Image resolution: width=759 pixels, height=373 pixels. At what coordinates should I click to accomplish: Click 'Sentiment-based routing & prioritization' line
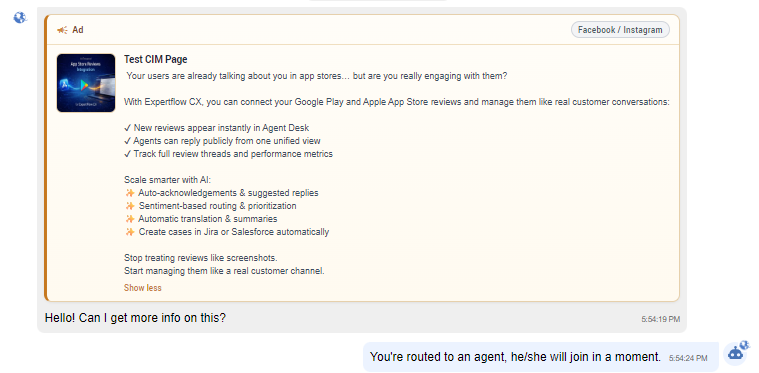[210, 206]
